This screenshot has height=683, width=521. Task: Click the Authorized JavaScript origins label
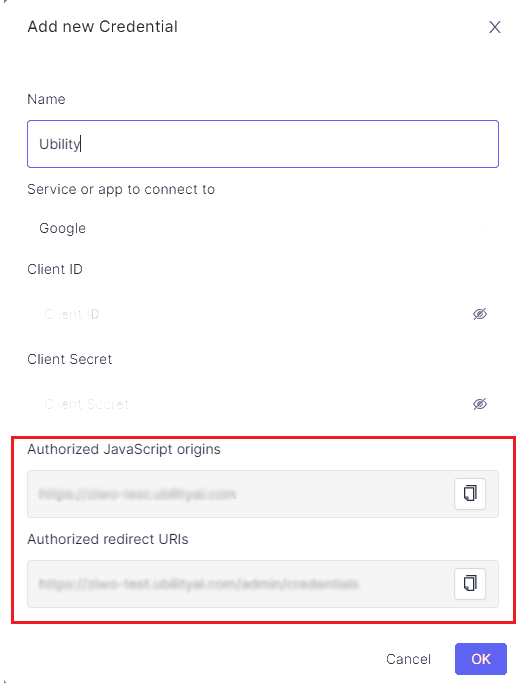(124, 450)
